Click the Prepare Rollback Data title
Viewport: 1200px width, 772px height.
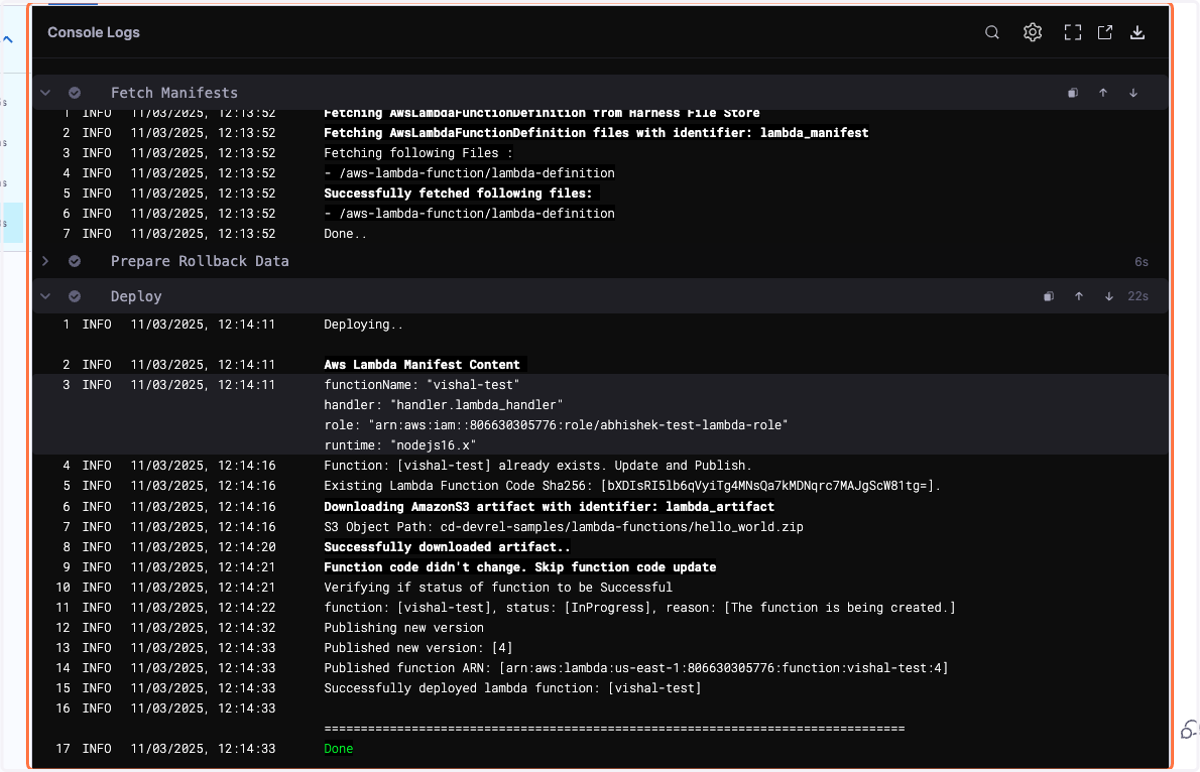click(200, 261)
